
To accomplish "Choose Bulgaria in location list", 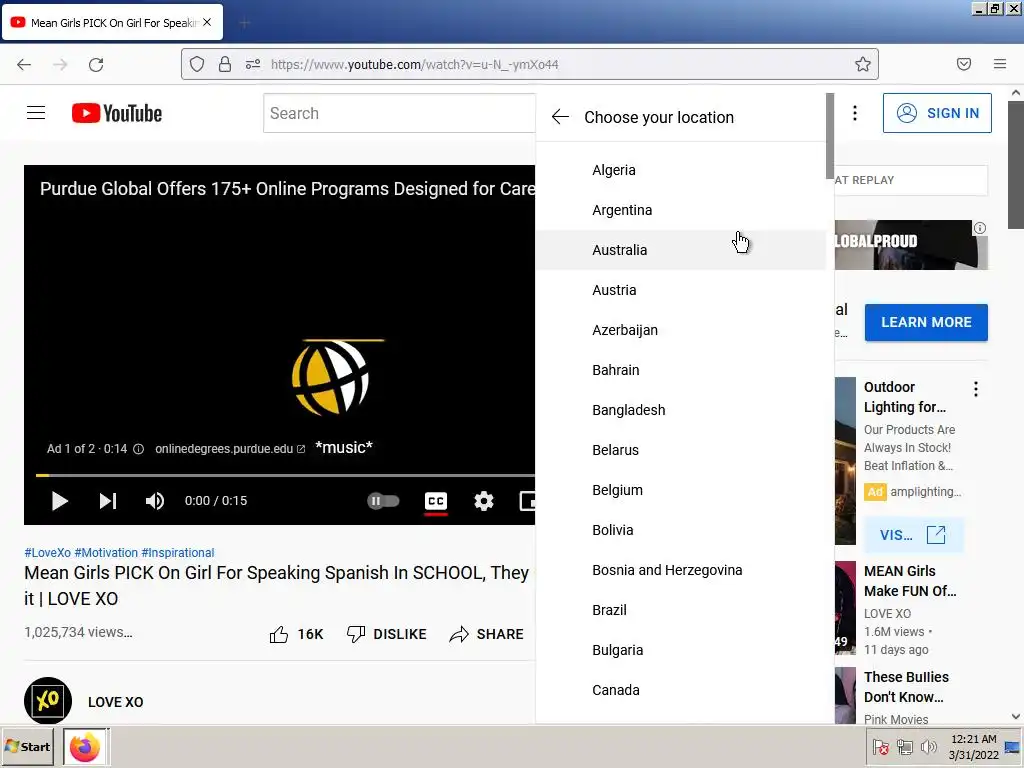I will (x=680, y=650).
